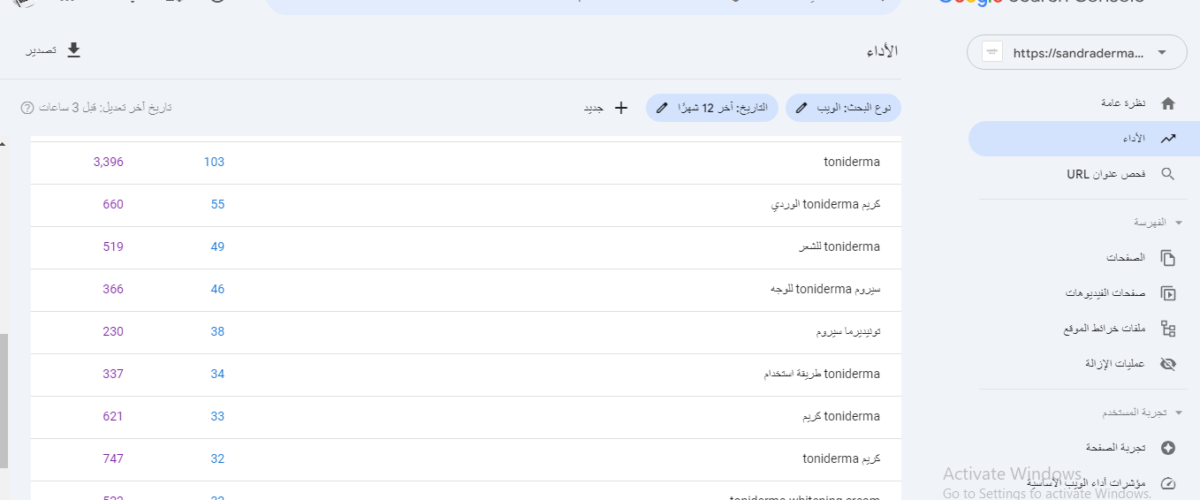Select query 'toniderma كريم' with 33 clicks
This screenshot has width=1200, height=500.
tap(466, 417)
